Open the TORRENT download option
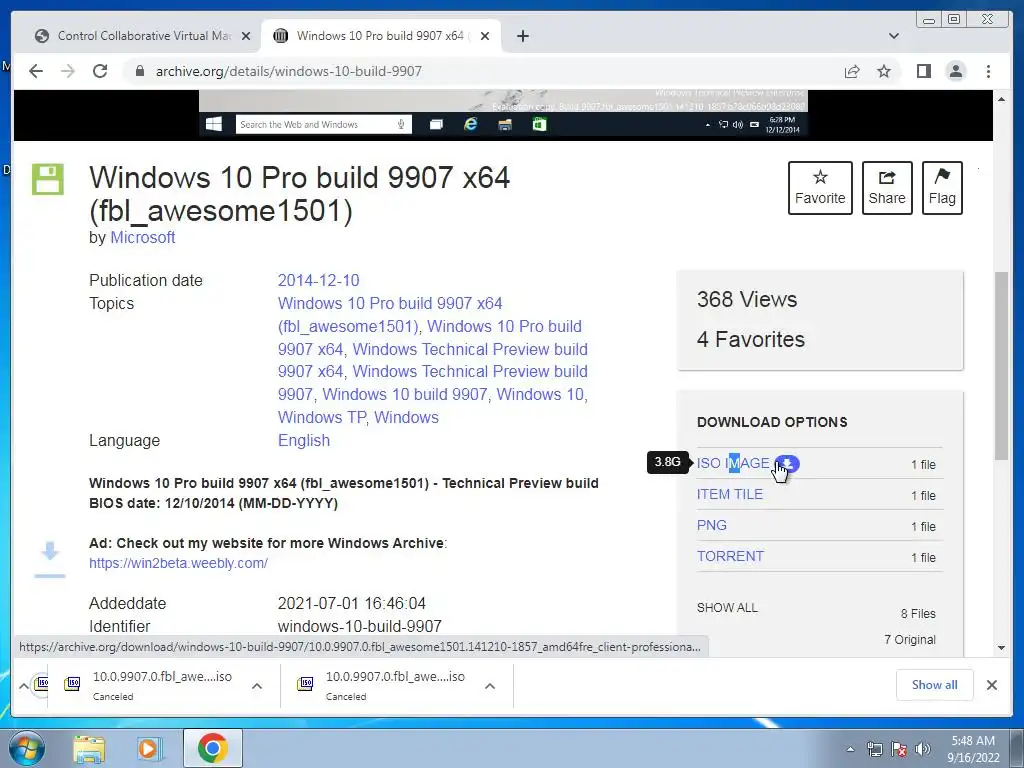 (x=730, y=556)
